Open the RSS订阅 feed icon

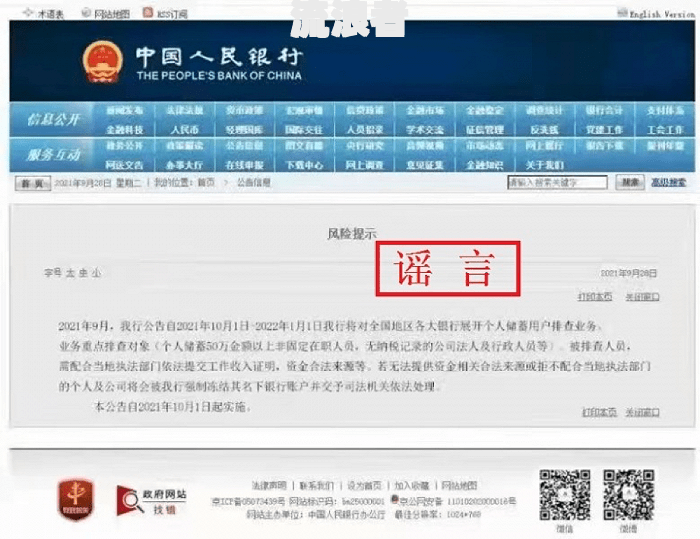coord(148,13)
